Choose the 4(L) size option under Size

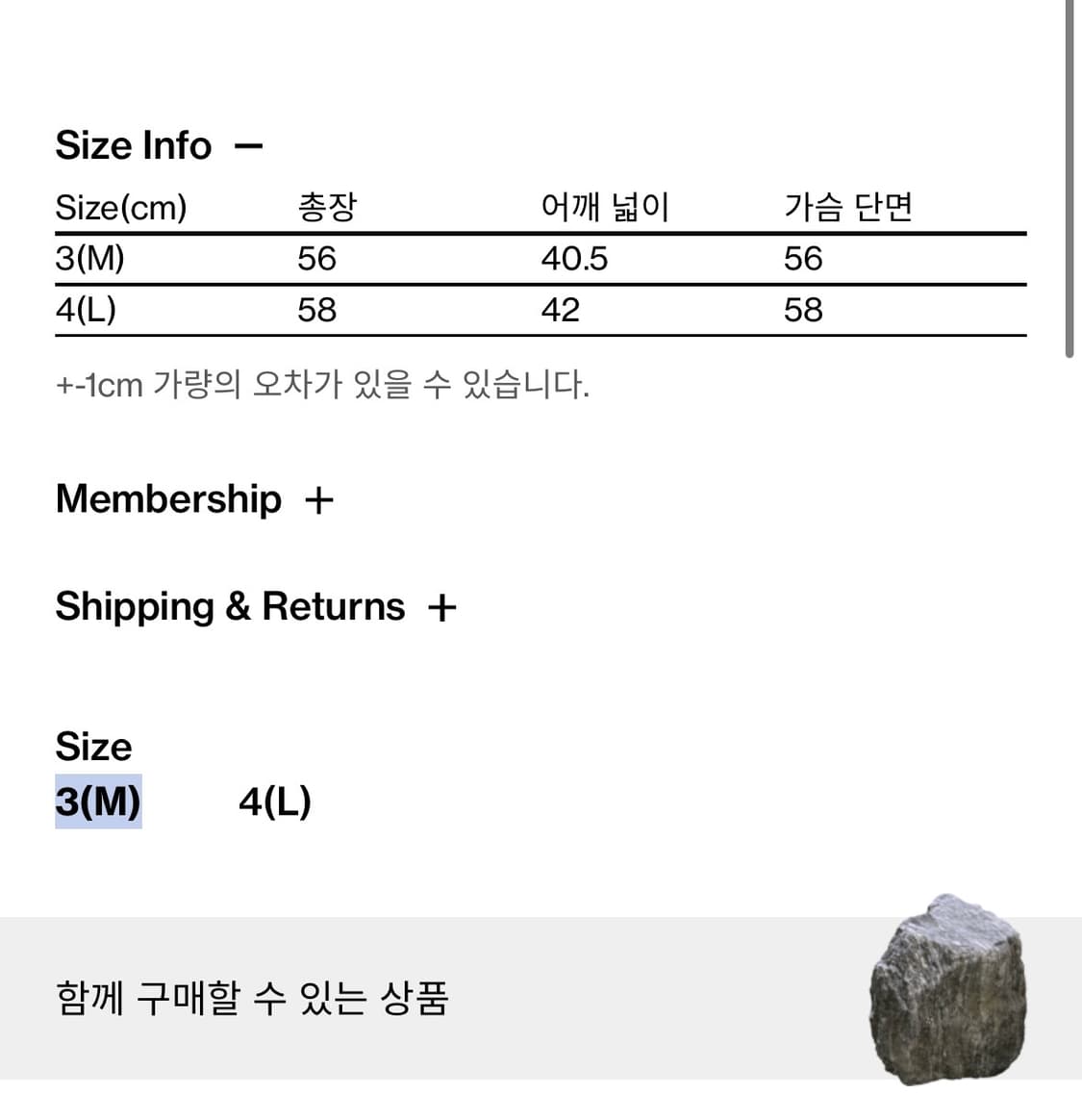point(275,802)
